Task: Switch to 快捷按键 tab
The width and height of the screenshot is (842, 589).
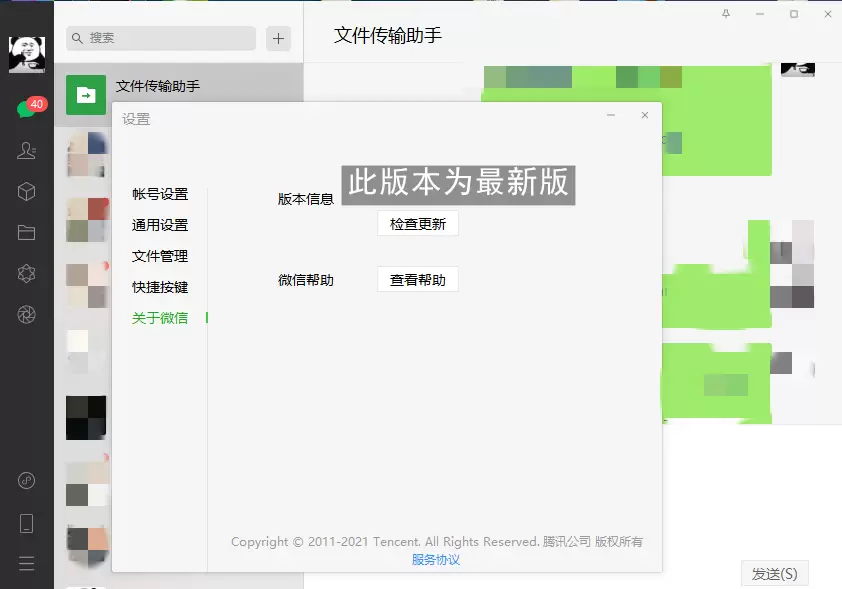Action: point(160,287)
